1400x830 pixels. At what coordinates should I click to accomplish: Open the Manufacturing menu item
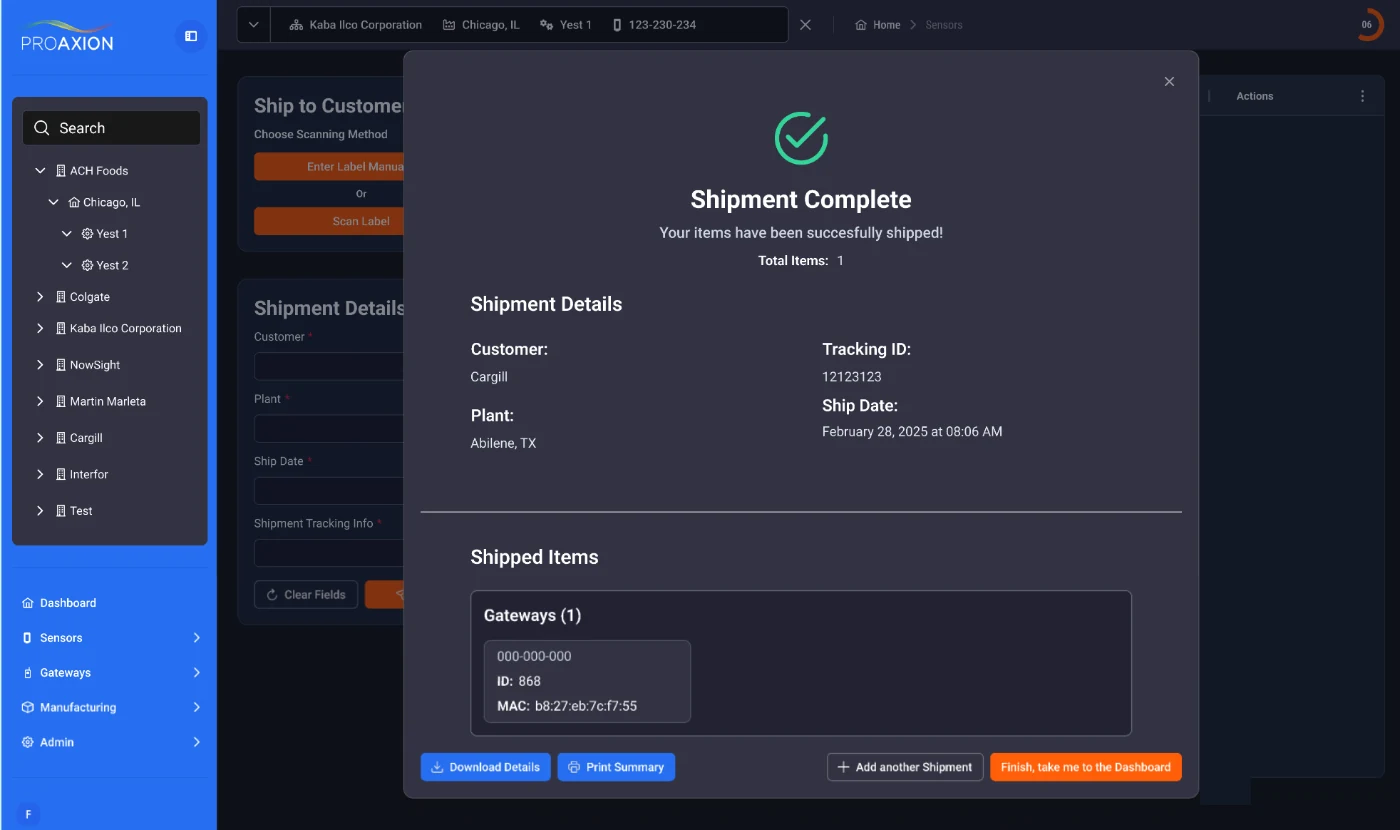(111, 707)
